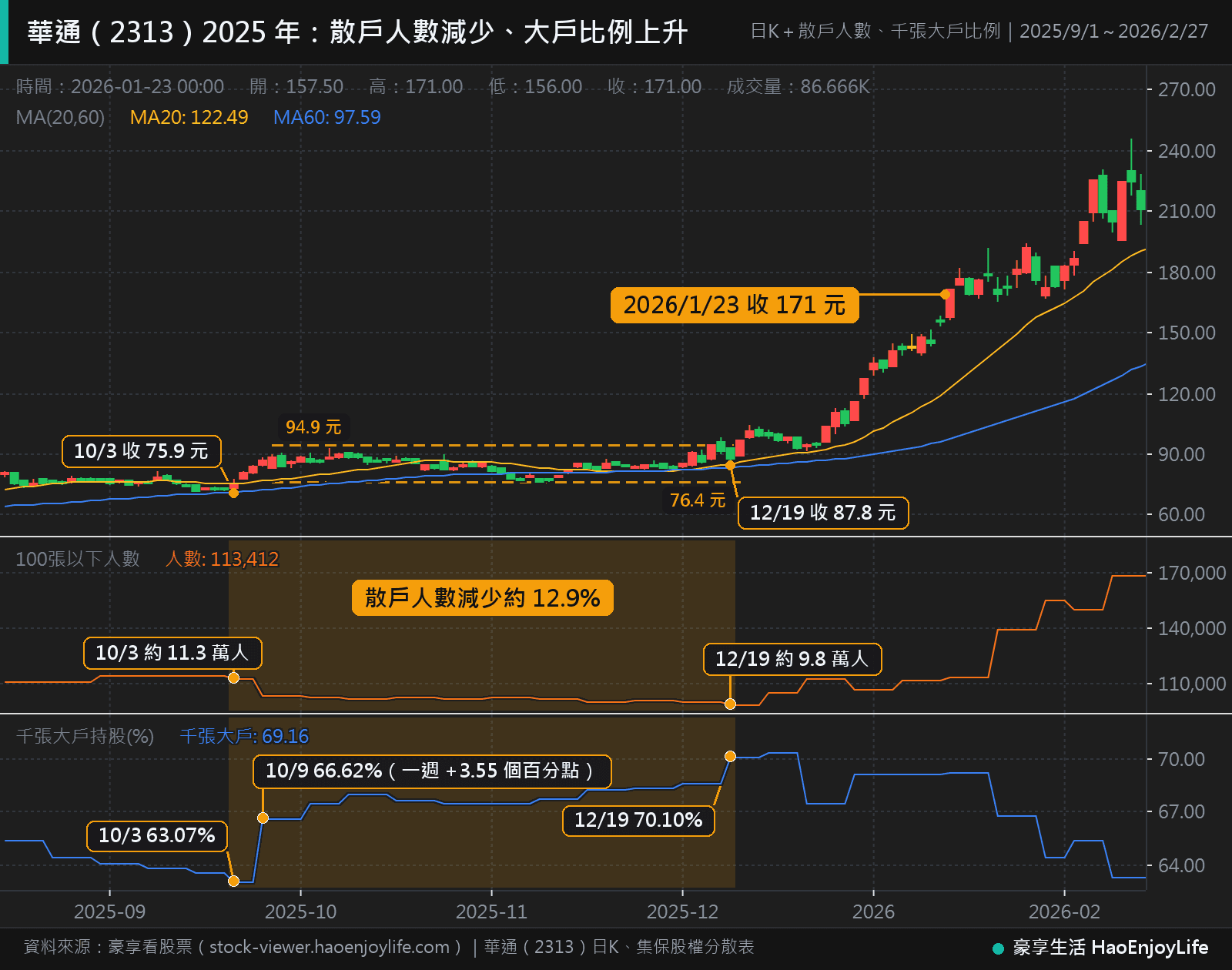Screen dimensions: 1232x970
Task: Click the 2026 time axis label
Action: coord(874,911)
